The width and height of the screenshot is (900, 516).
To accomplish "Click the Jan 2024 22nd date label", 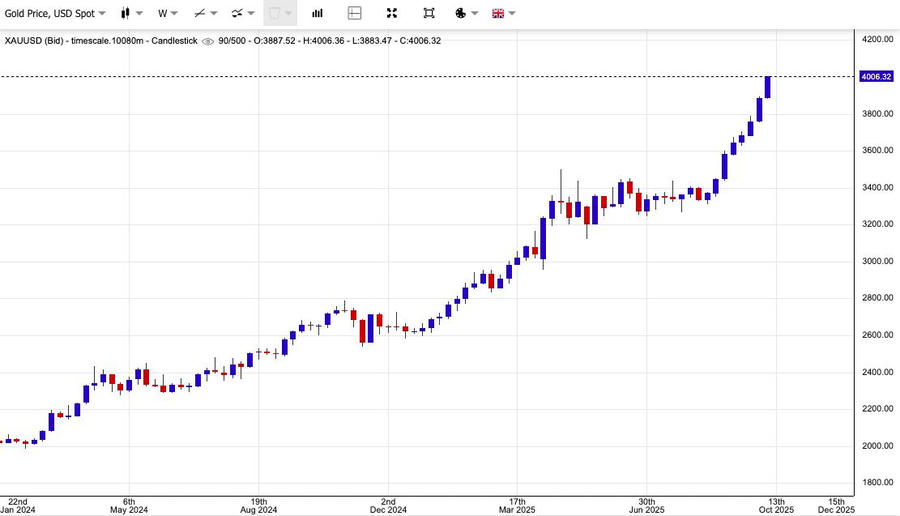I will point(18,505).
